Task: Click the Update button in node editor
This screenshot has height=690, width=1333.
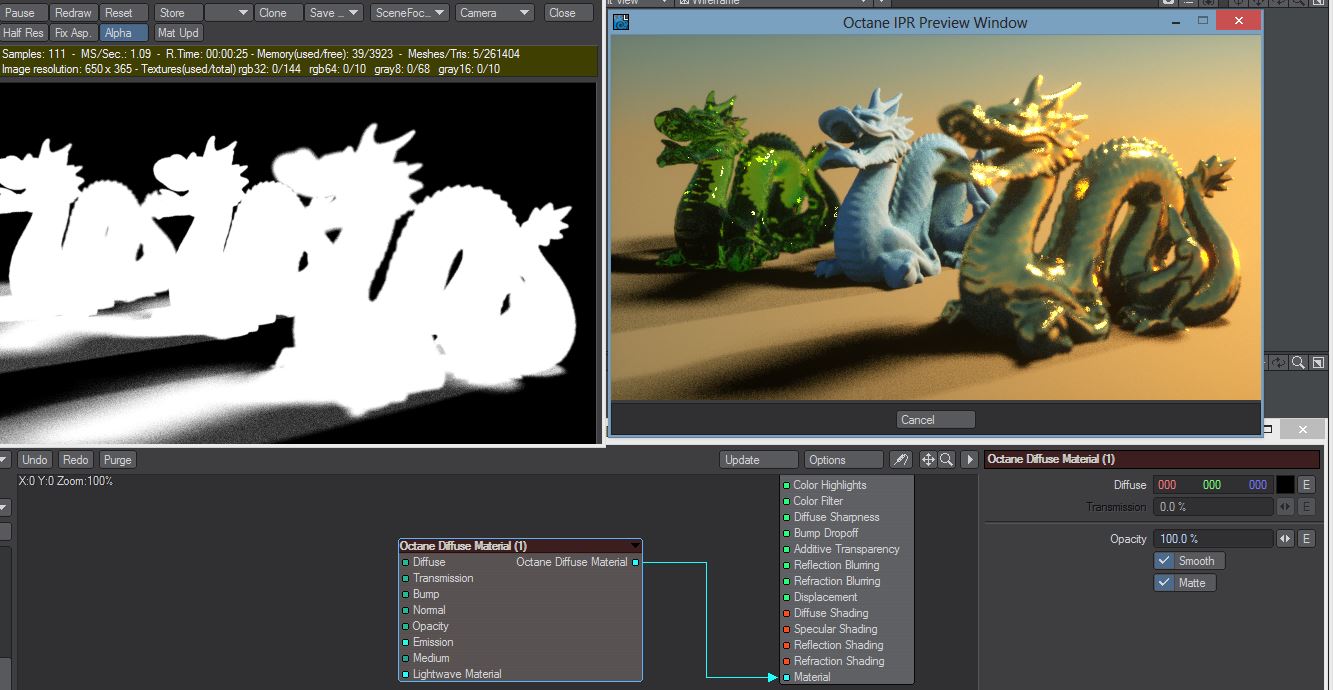Action: point(759,460)
